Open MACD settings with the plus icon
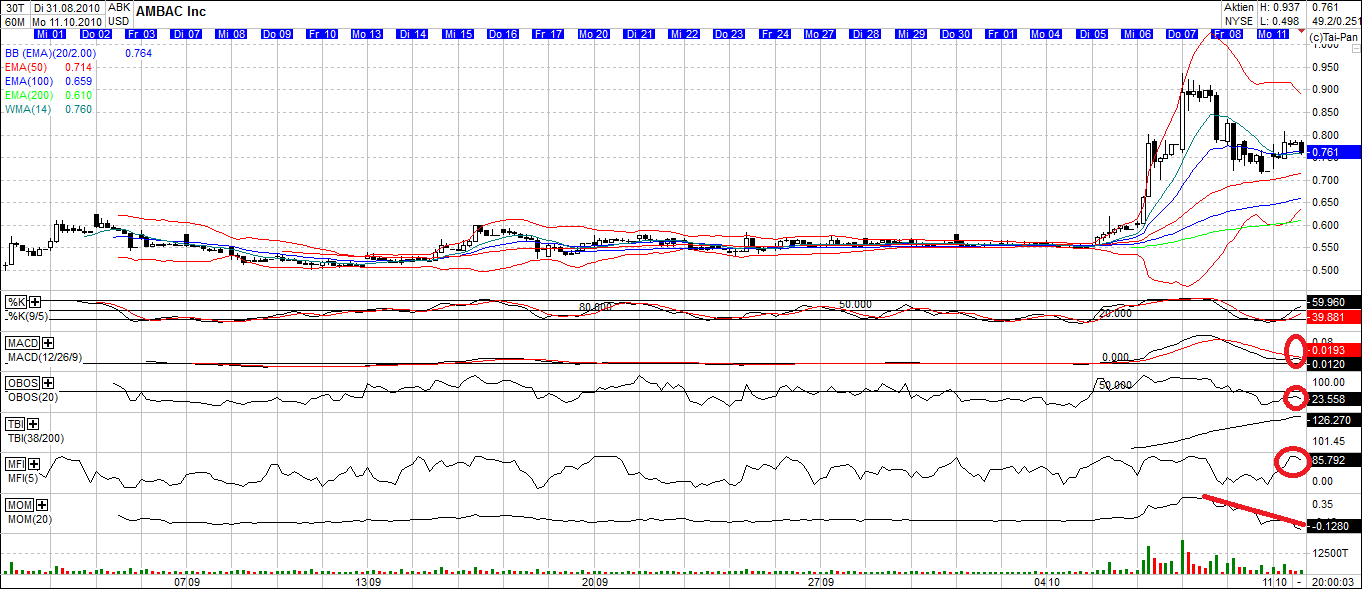The image size is (1362, 589). click(x=47, y=343)
